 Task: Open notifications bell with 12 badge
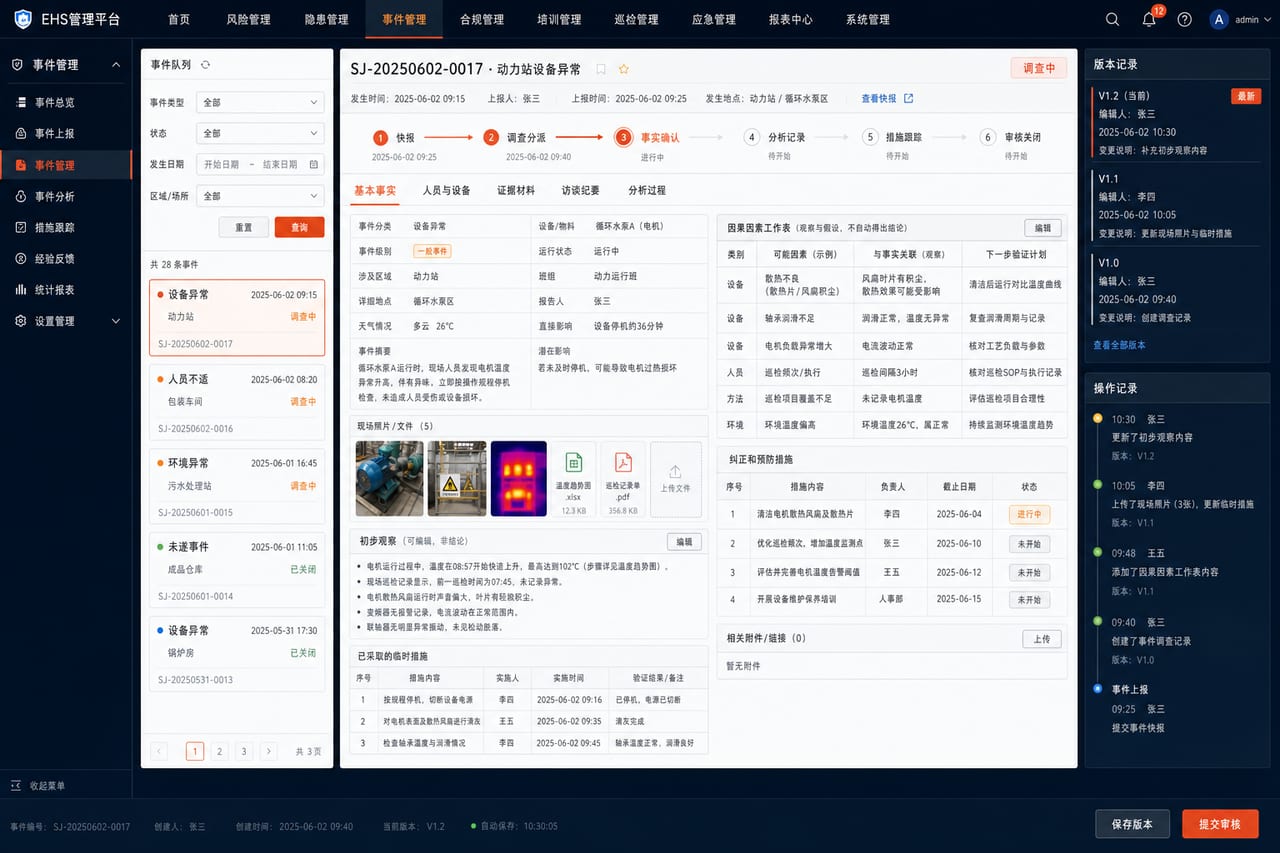pos(1149,19)
